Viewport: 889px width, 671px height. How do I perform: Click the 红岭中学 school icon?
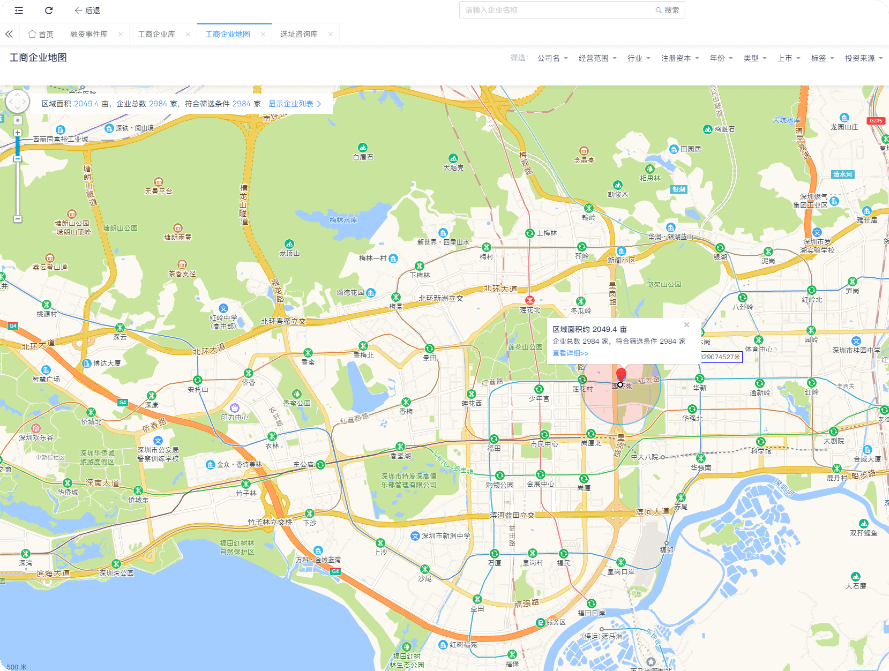tap(223, 308)
